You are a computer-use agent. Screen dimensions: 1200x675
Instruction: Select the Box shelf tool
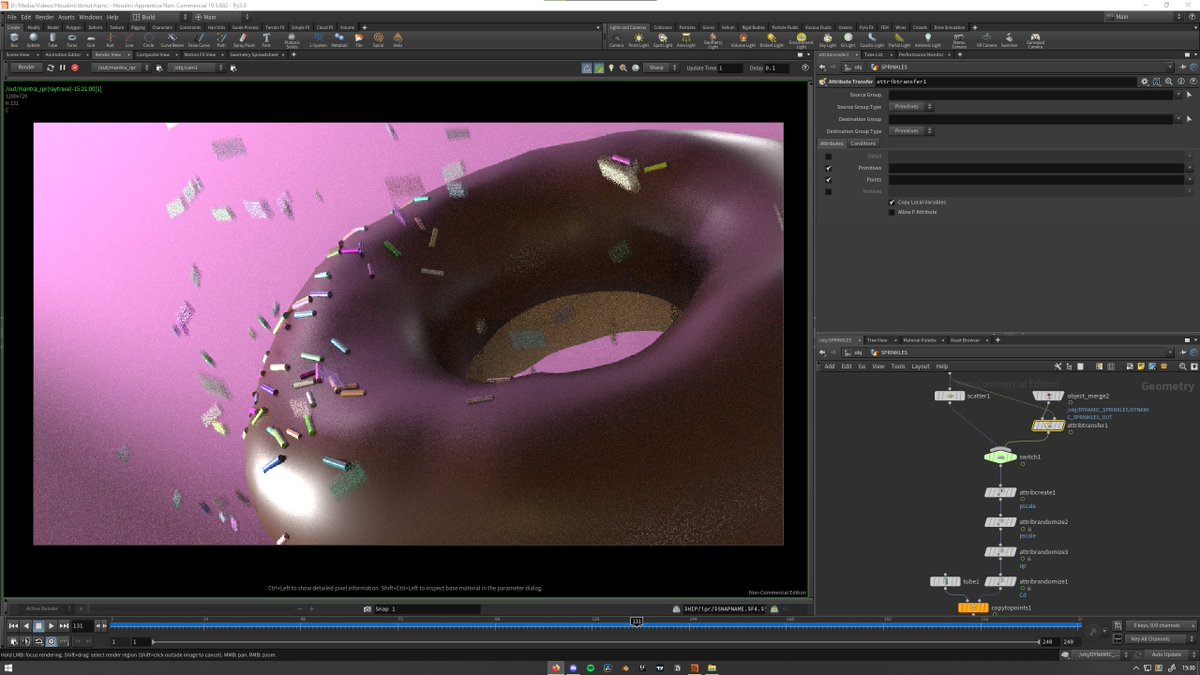(x=14, y=40)
